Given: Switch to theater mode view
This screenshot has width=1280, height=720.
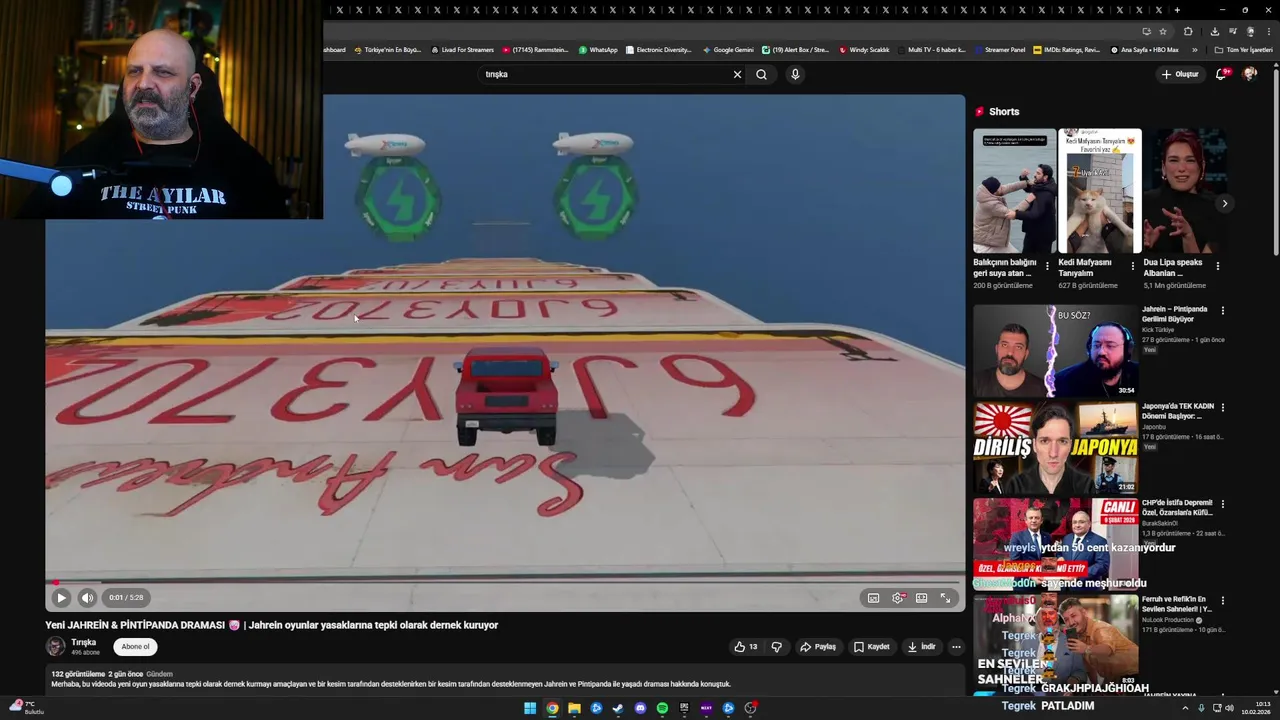Looking at the screenshot, I should 921,598.
